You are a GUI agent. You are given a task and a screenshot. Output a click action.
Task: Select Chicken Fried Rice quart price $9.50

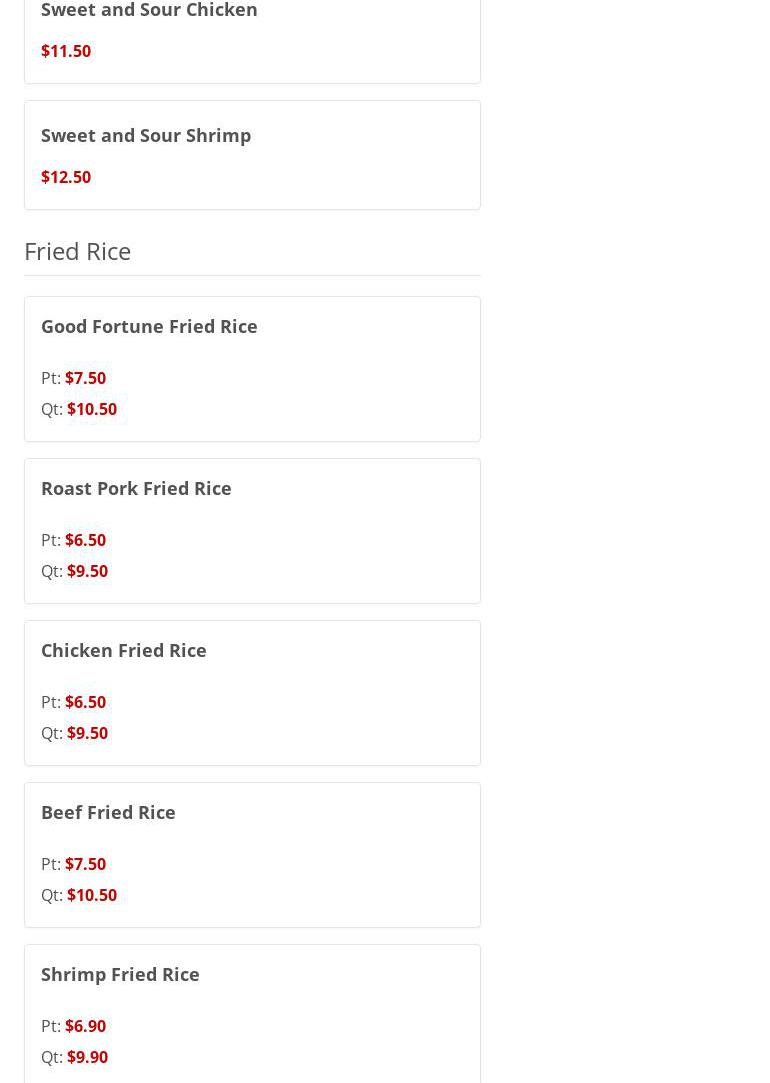click(x=87, y=733)
